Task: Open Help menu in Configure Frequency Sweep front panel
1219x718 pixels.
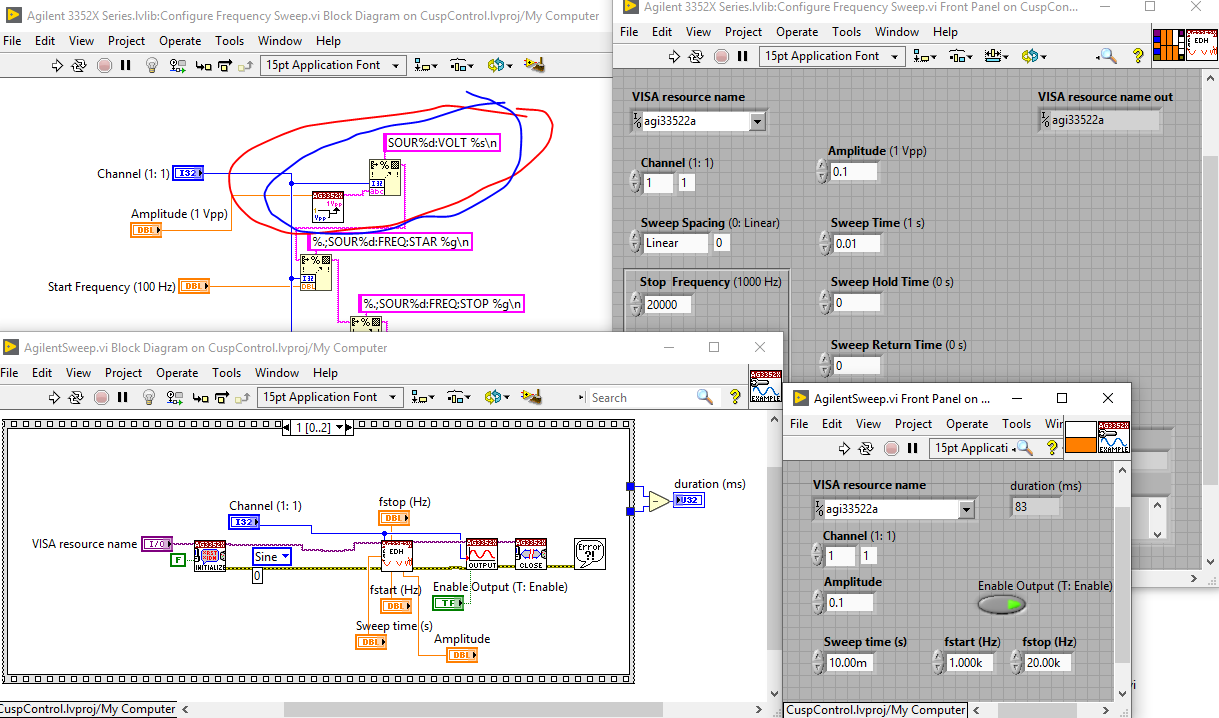Action: (945, 32)
